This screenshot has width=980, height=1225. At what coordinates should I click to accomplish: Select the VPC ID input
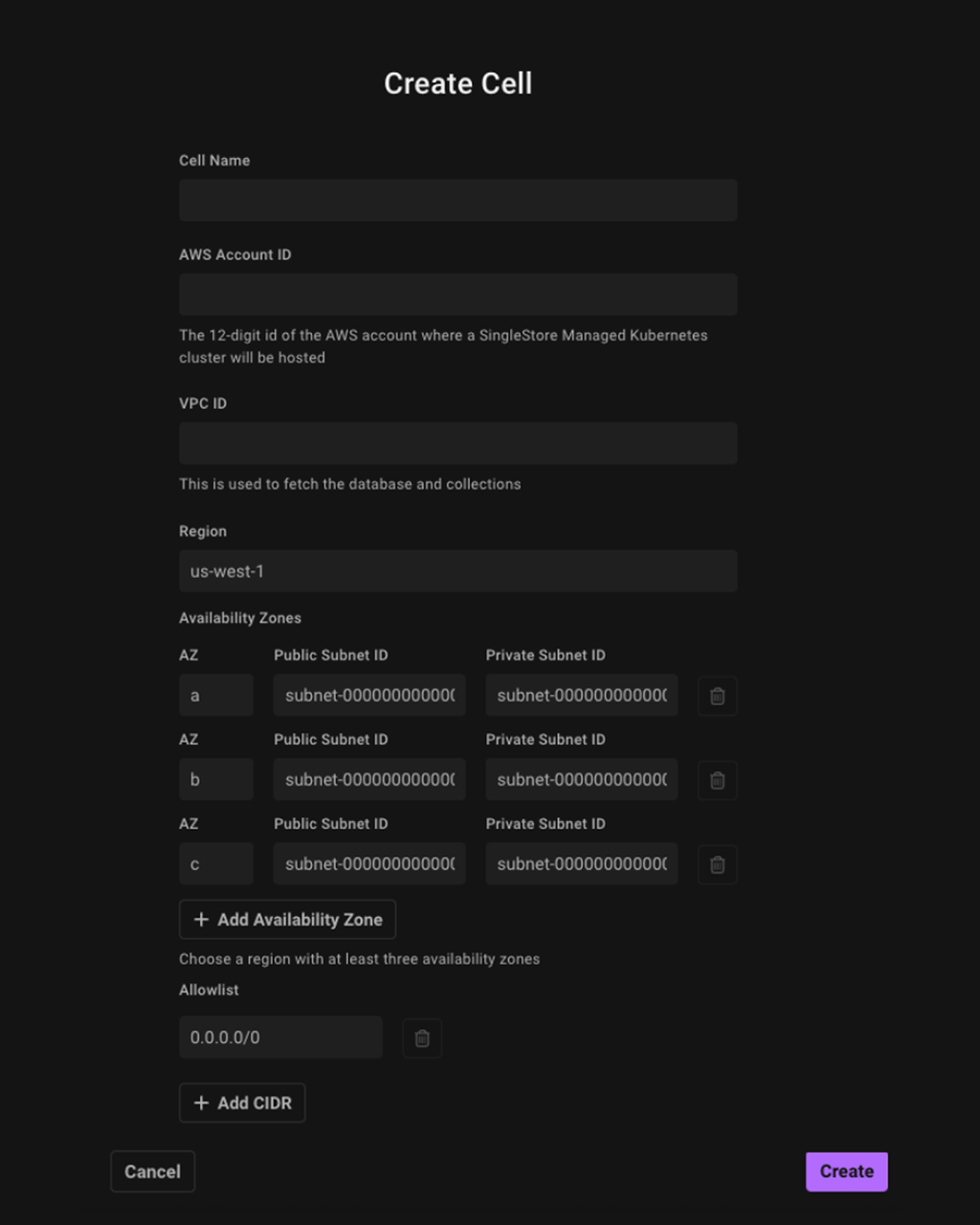(458, 443)
